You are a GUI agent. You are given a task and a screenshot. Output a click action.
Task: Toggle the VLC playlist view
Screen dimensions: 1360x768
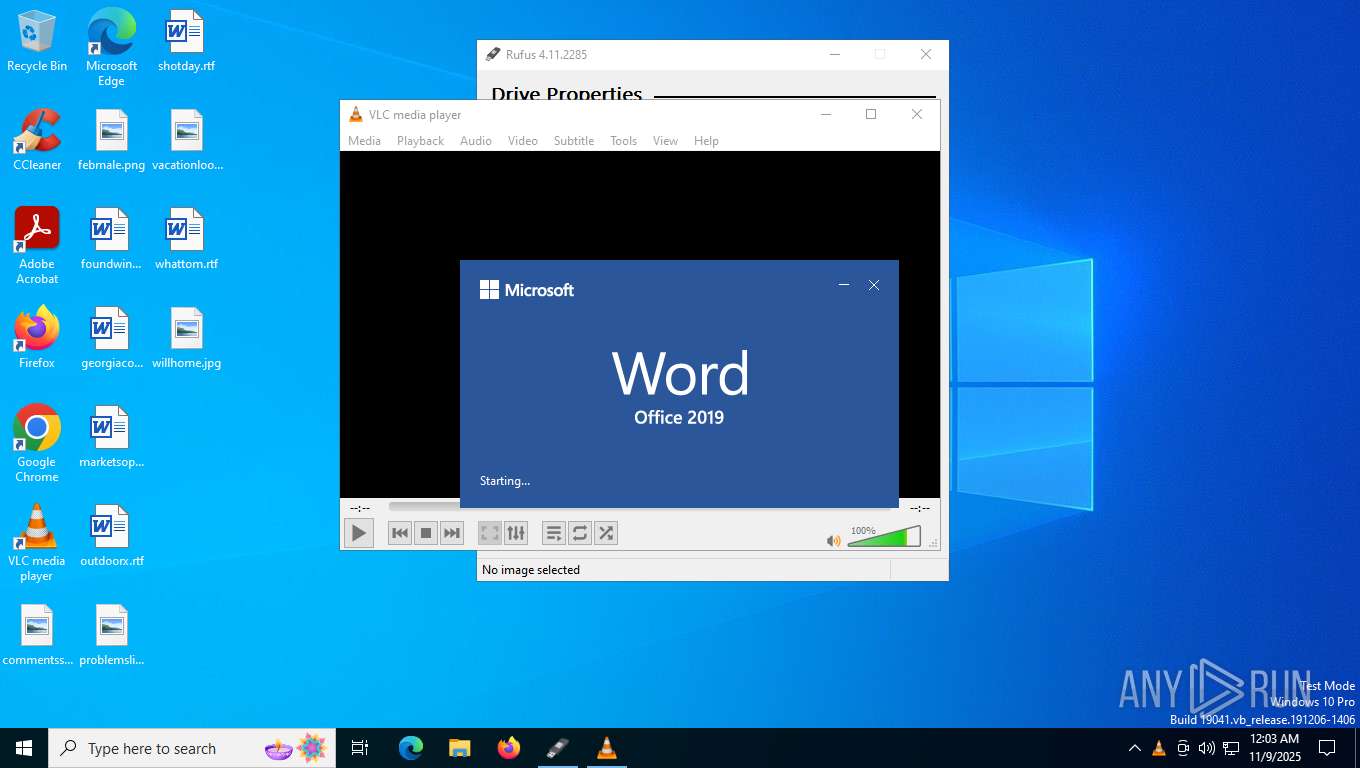(x=554, y=533)
